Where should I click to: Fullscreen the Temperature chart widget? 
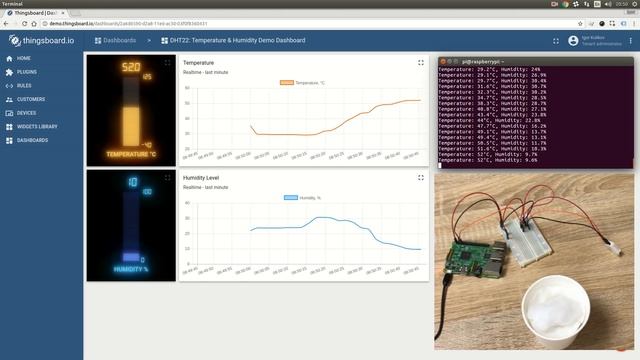421,63
